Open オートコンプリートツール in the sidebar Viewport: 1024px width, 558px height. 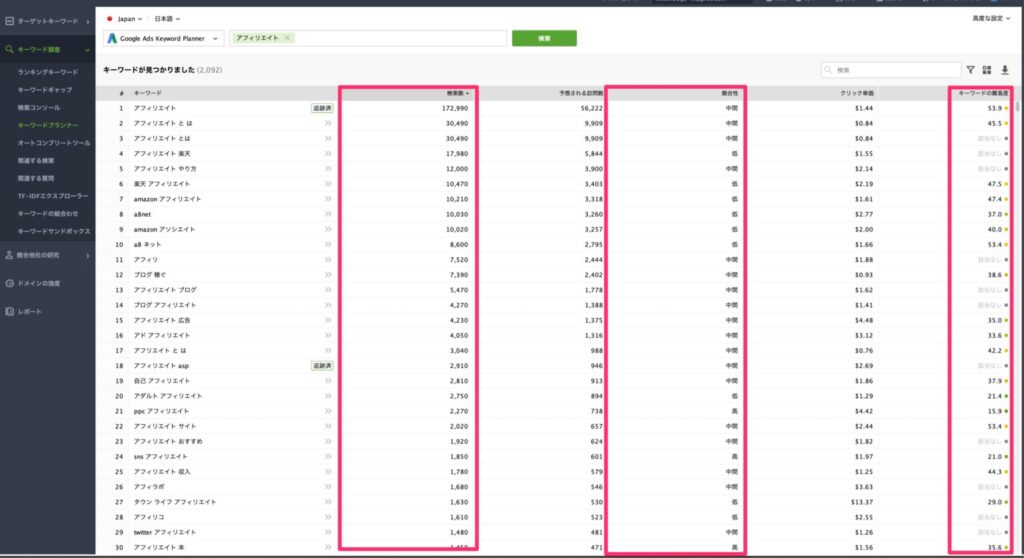point(54,143)
